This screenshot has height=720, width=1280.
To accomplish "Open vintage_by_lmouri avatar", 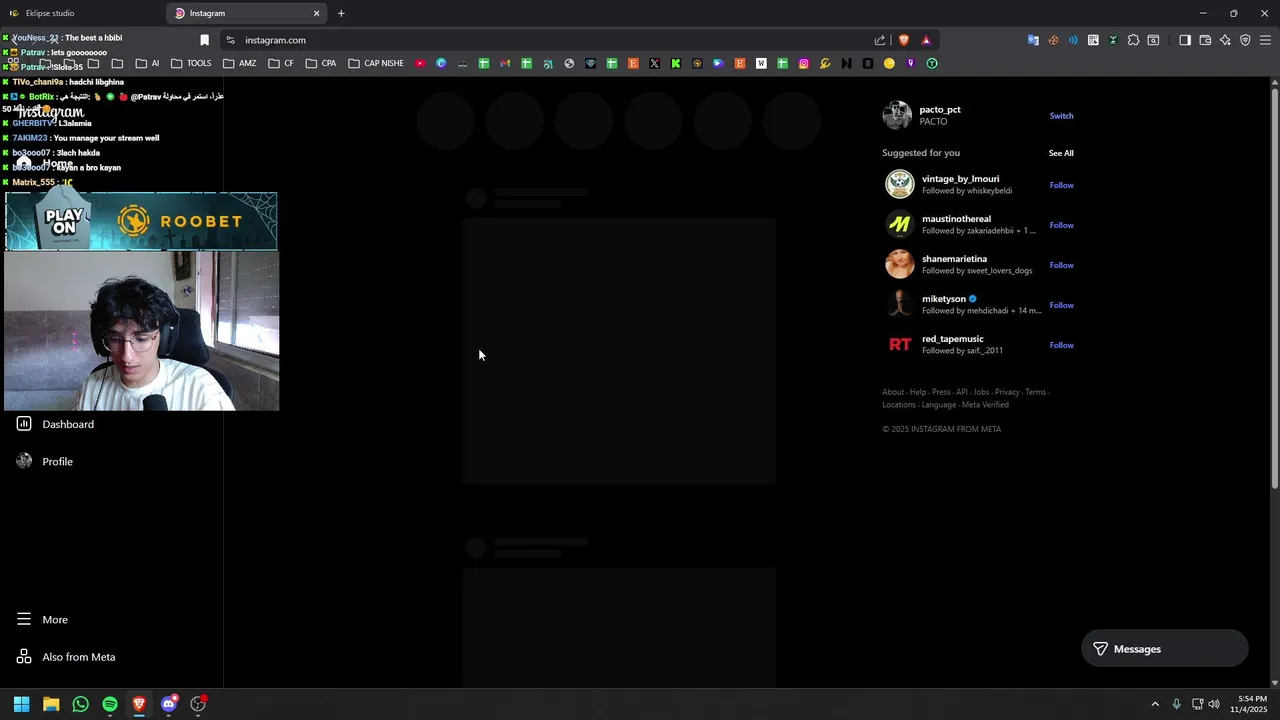I will (900, 184).
